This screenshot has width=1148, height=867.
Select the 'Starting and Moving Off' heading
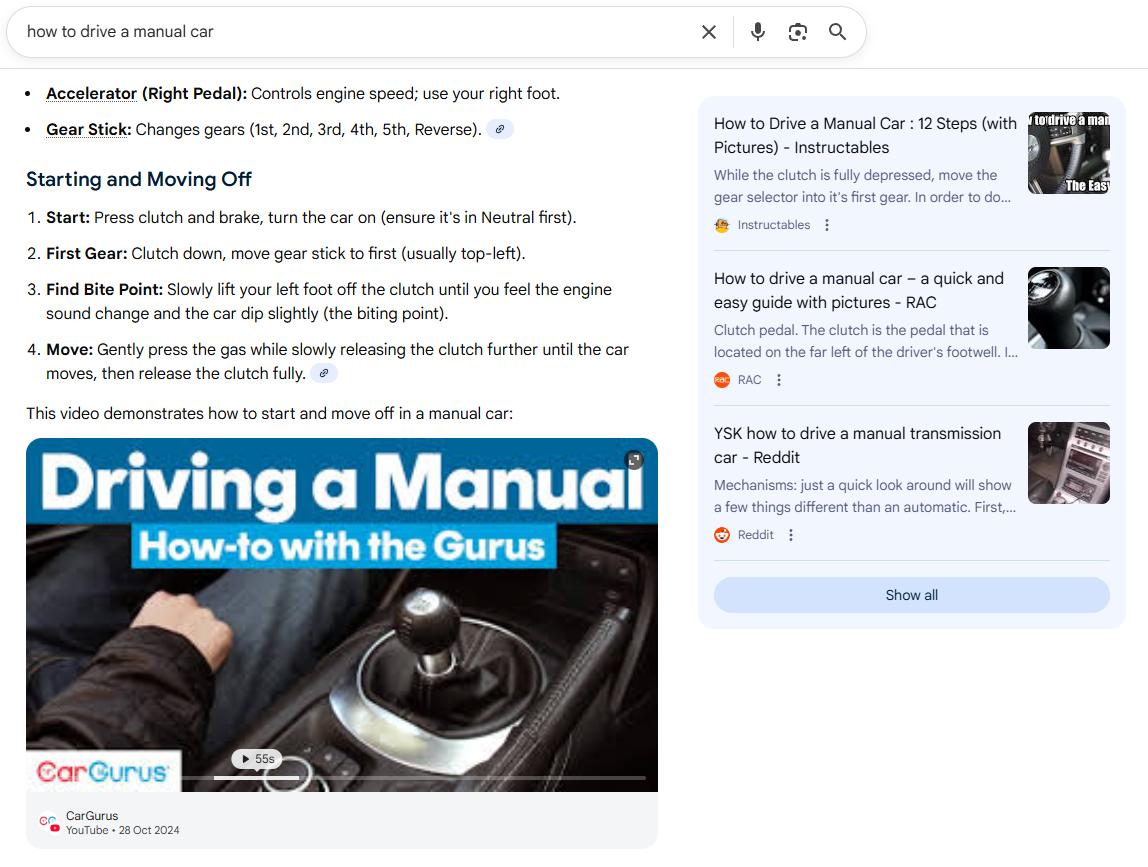coord(138,179)
